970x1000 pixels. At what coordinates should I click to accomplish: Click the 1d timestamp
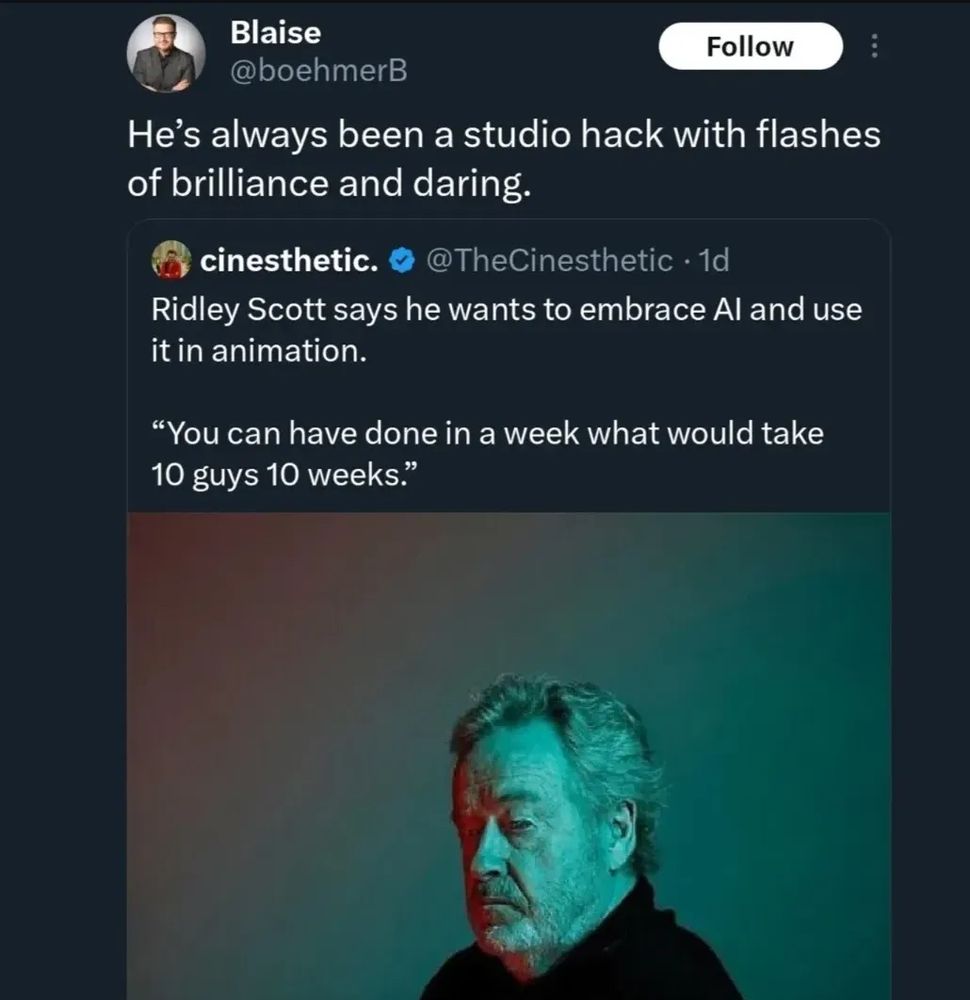pyautogui.click(x=715, y=261)
